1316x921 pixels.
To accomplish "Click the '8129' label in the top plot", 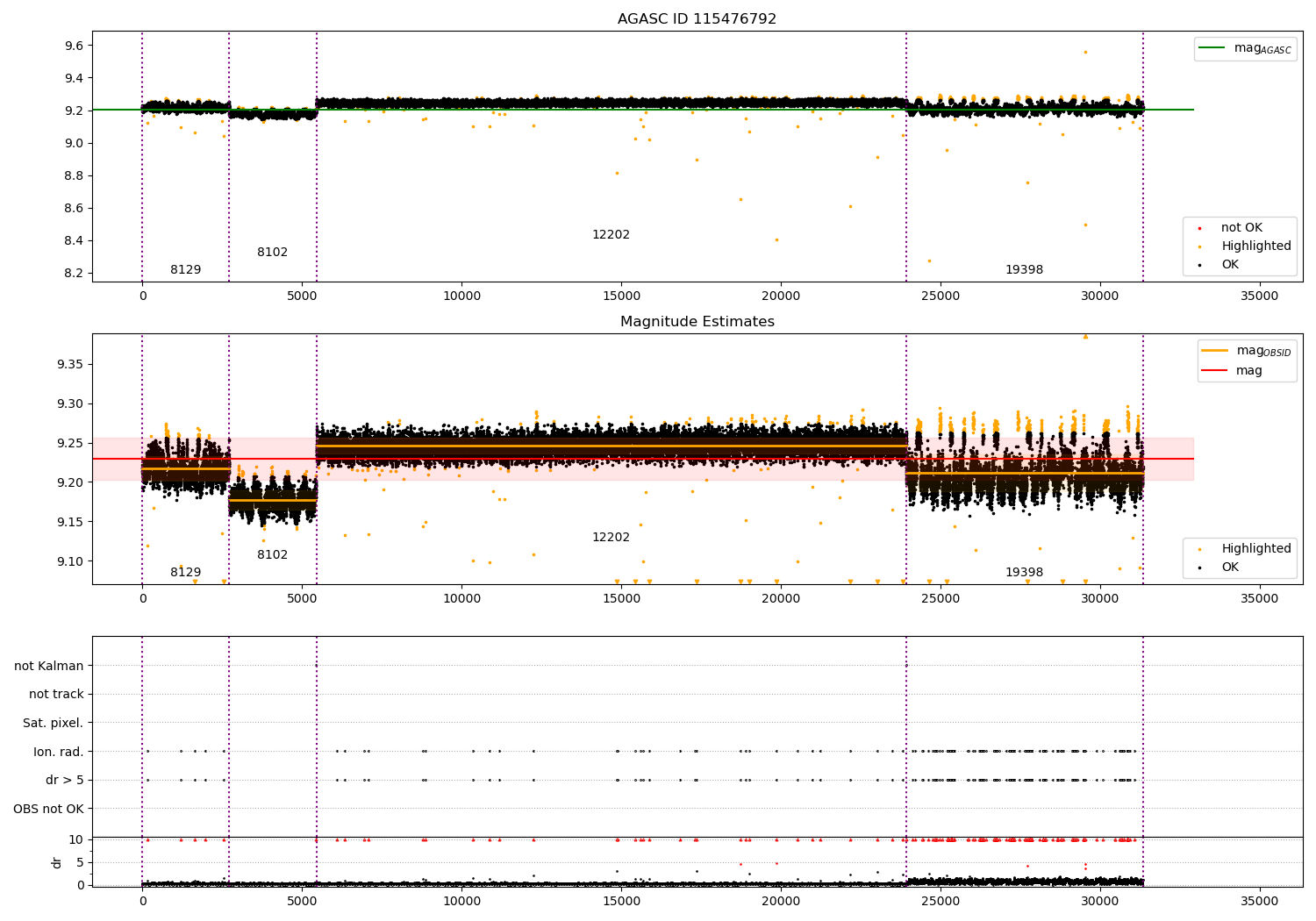I will coord(185,270).
